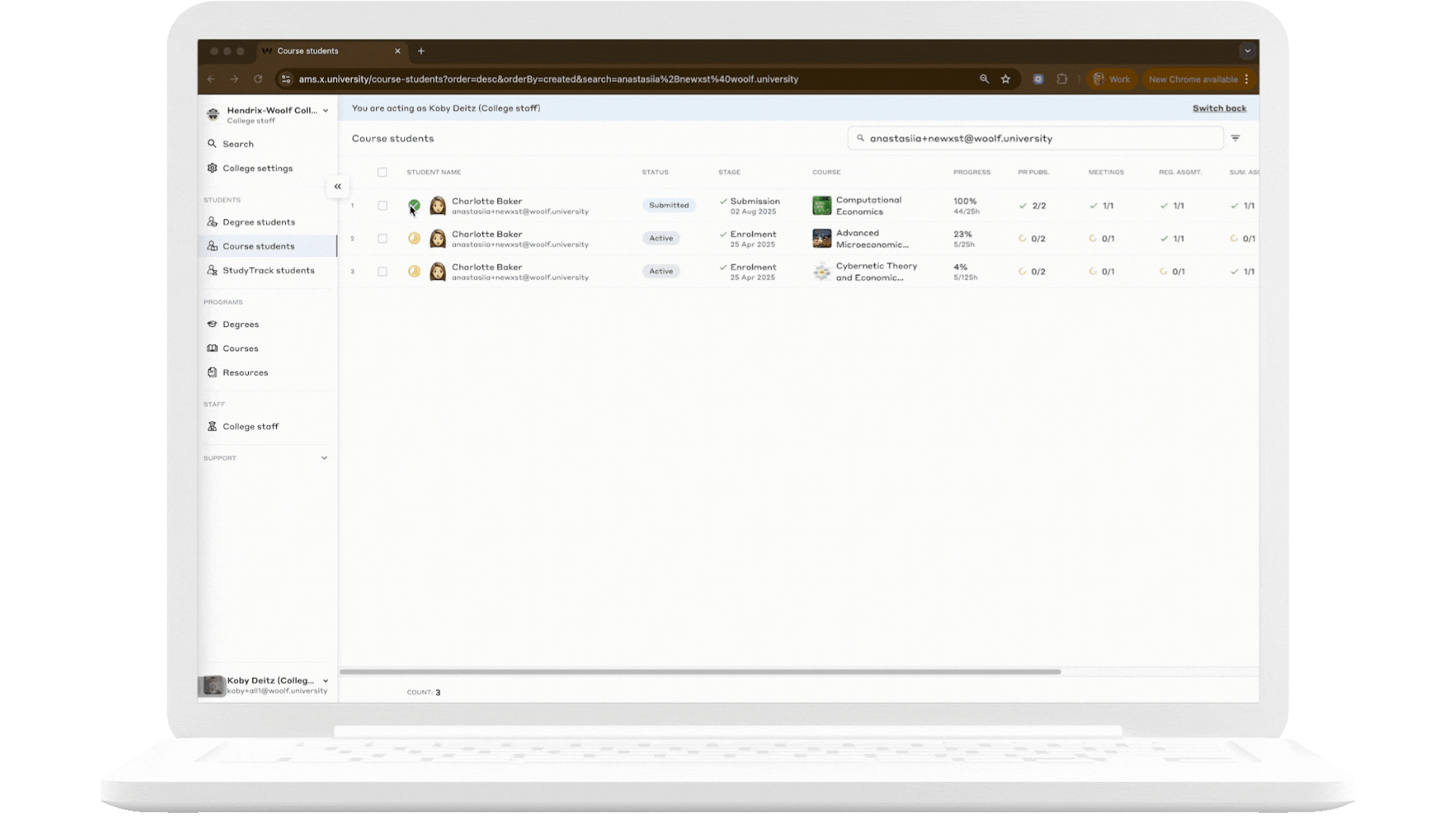Screen dimensions: 1456x819
Task: Click green completed status icon for row 1
Action: click(414, 205)
